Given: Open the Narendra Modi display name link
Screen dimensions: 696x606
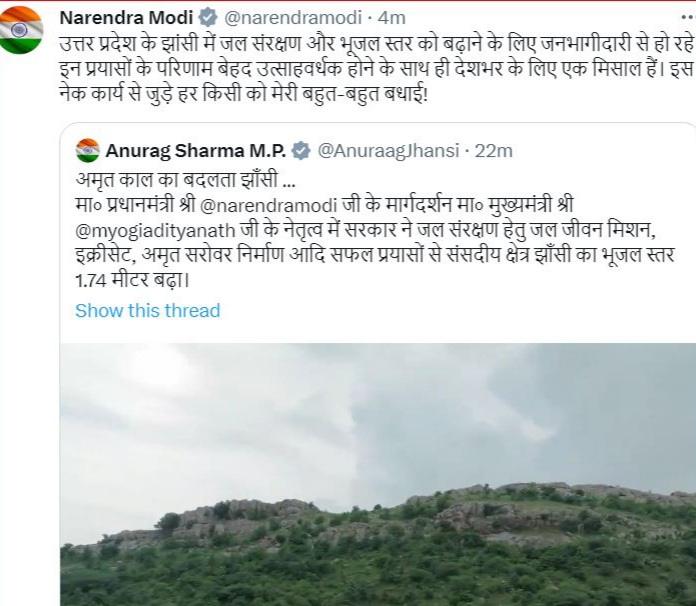Looking at the screenshot, I should [126, 18].
